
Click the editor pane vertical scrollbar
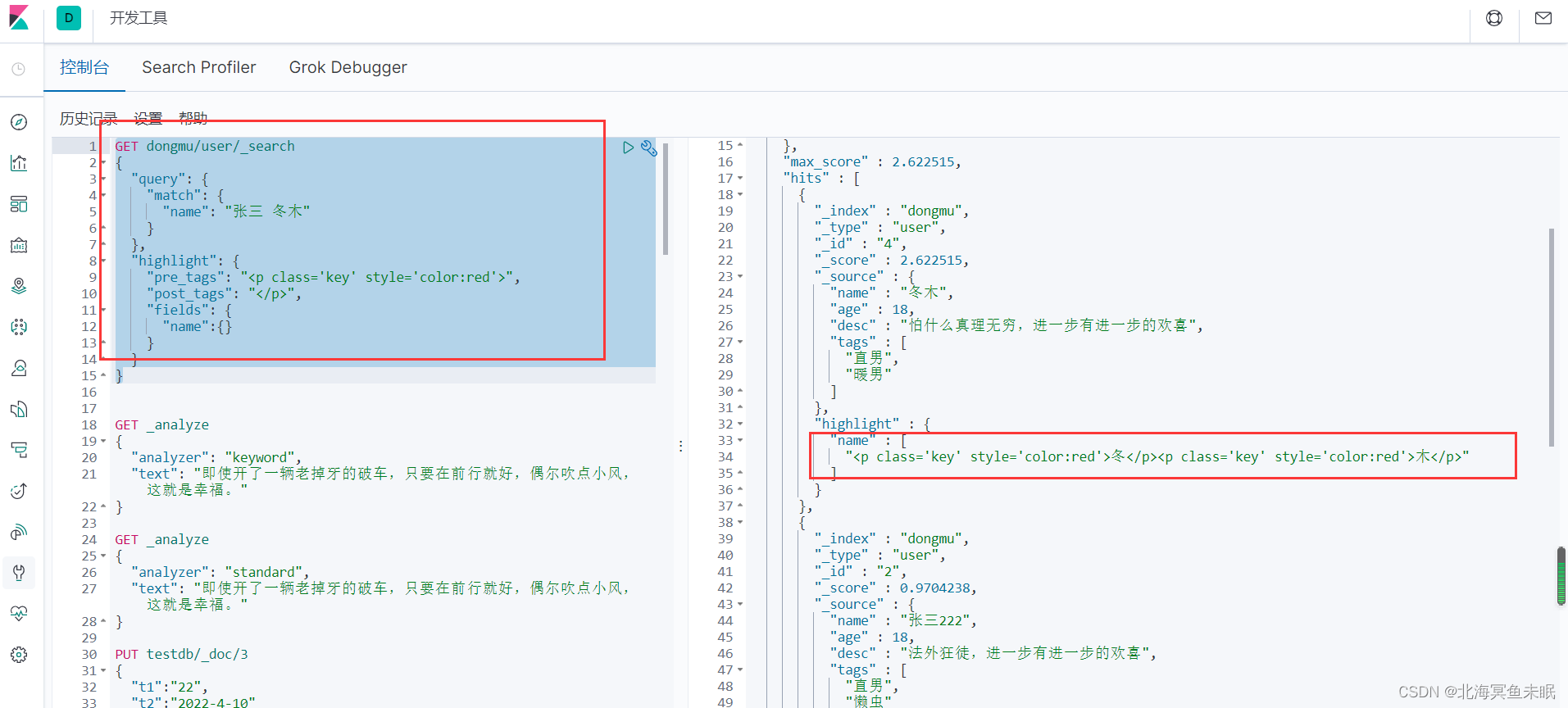coord(666,199)
